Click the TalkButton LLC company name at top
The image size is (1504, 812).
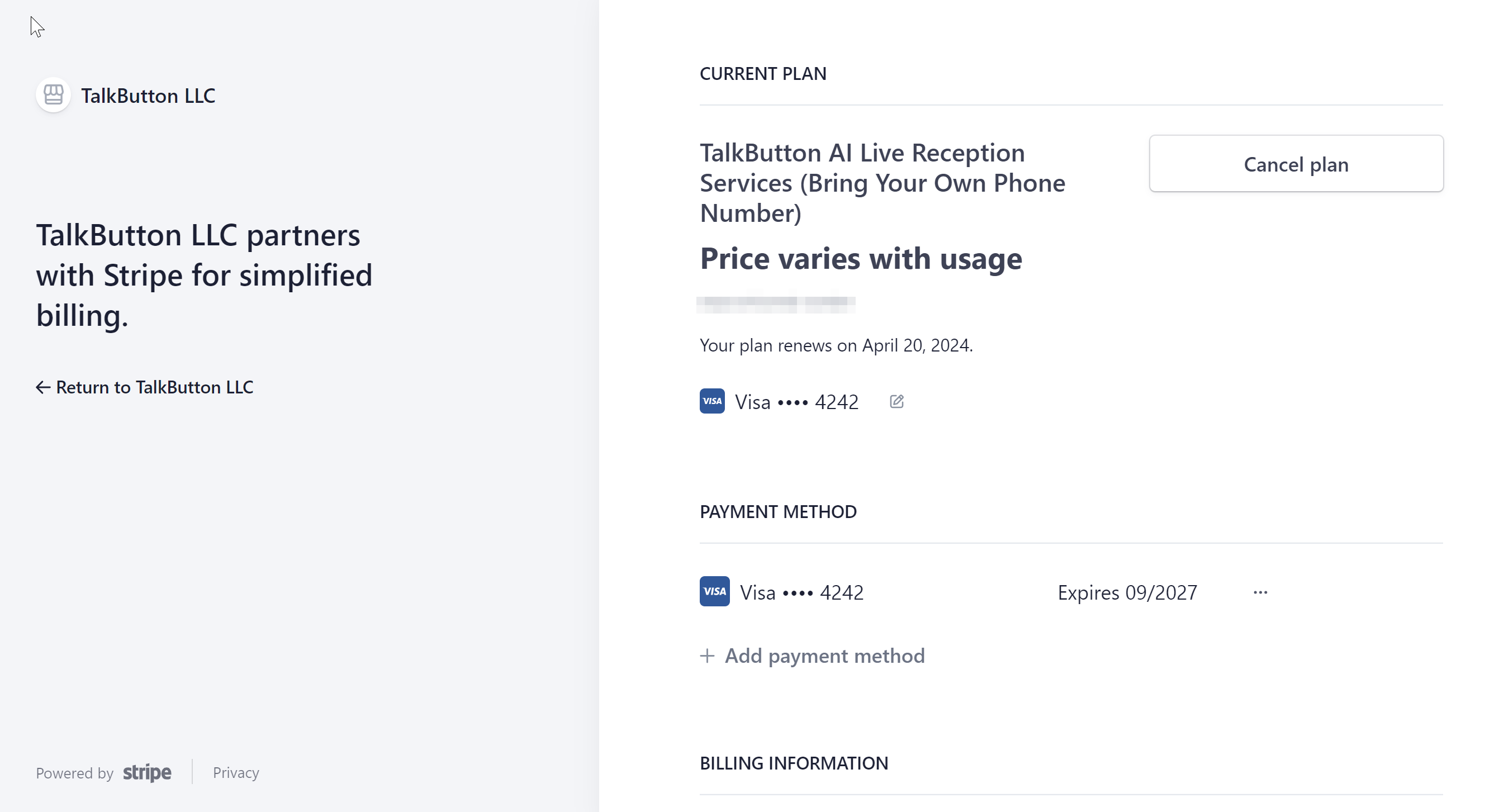pyautogui.click(x=148, y=96)
